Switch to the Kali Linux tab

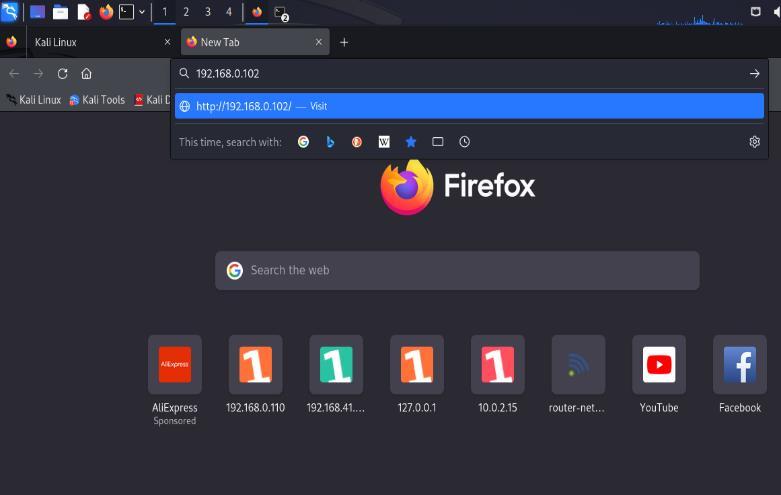(99, 42)
